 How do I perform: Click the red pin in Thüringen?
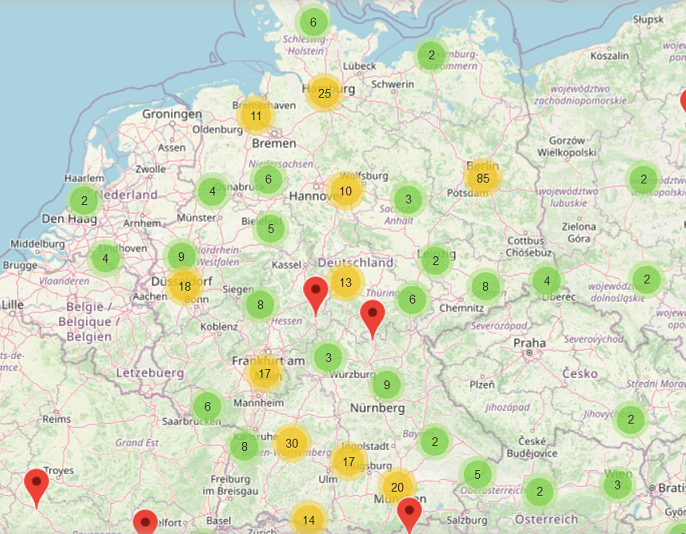pos(373,317)
